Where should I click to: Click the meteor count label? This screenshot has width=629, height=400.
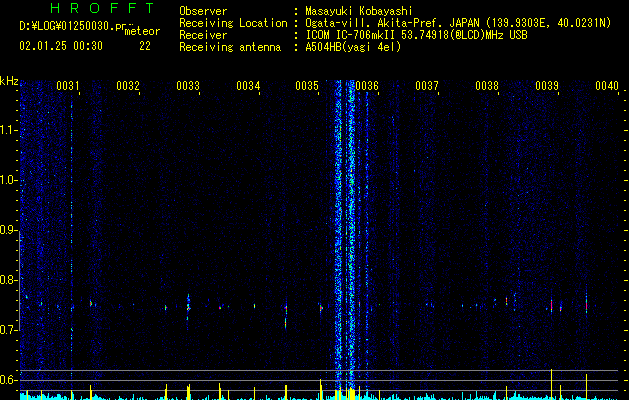pos(142,31)
